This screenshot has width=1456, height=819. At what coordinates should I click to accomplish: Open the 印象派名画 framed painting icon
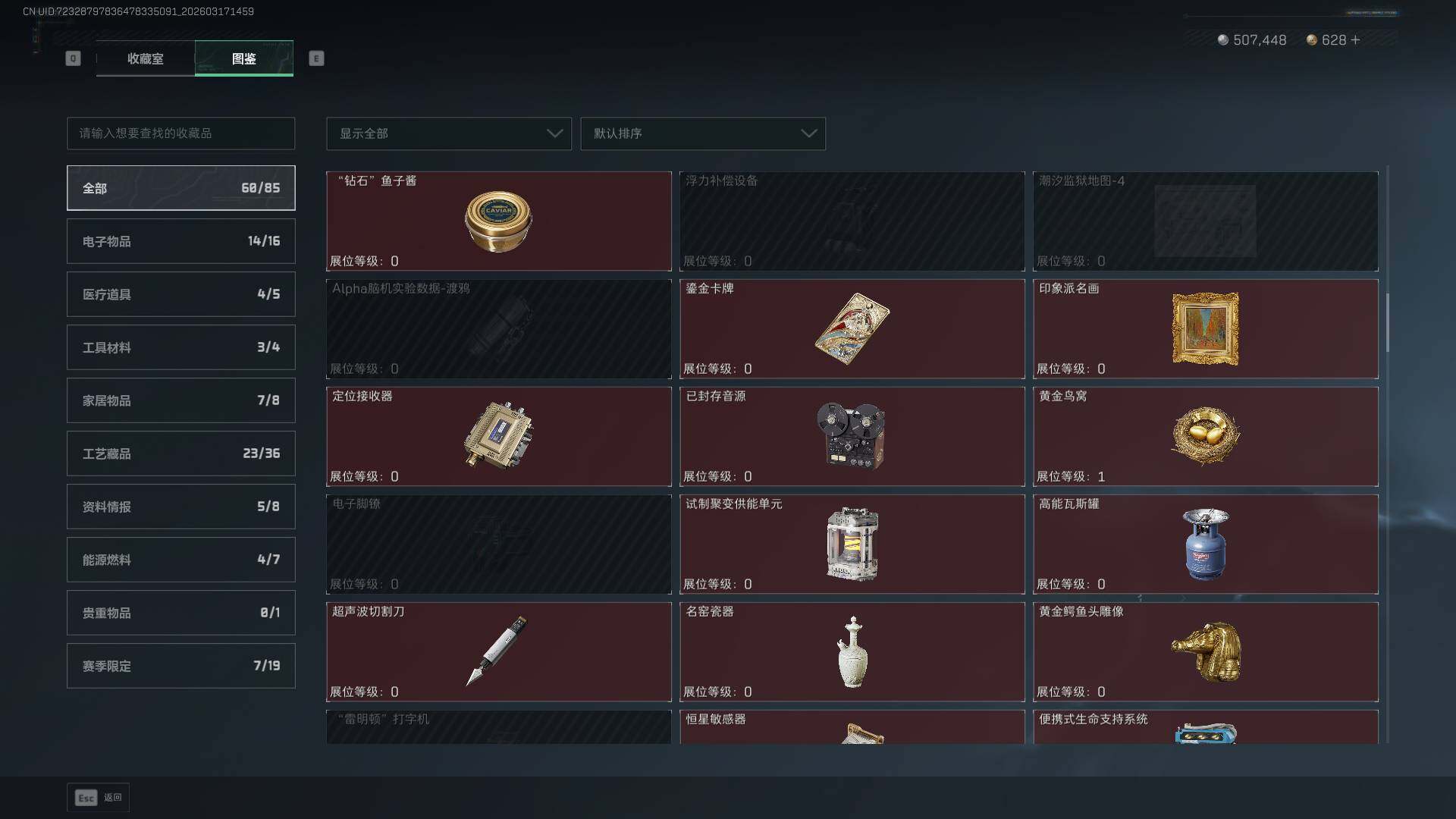tap(1205, 328)
